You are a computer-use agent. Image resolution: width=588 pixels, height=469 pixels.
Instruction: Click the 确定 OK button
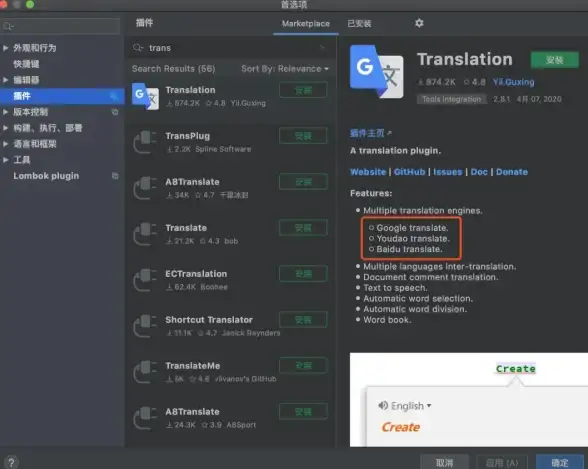pyautogui.click(x=560, y=463)
